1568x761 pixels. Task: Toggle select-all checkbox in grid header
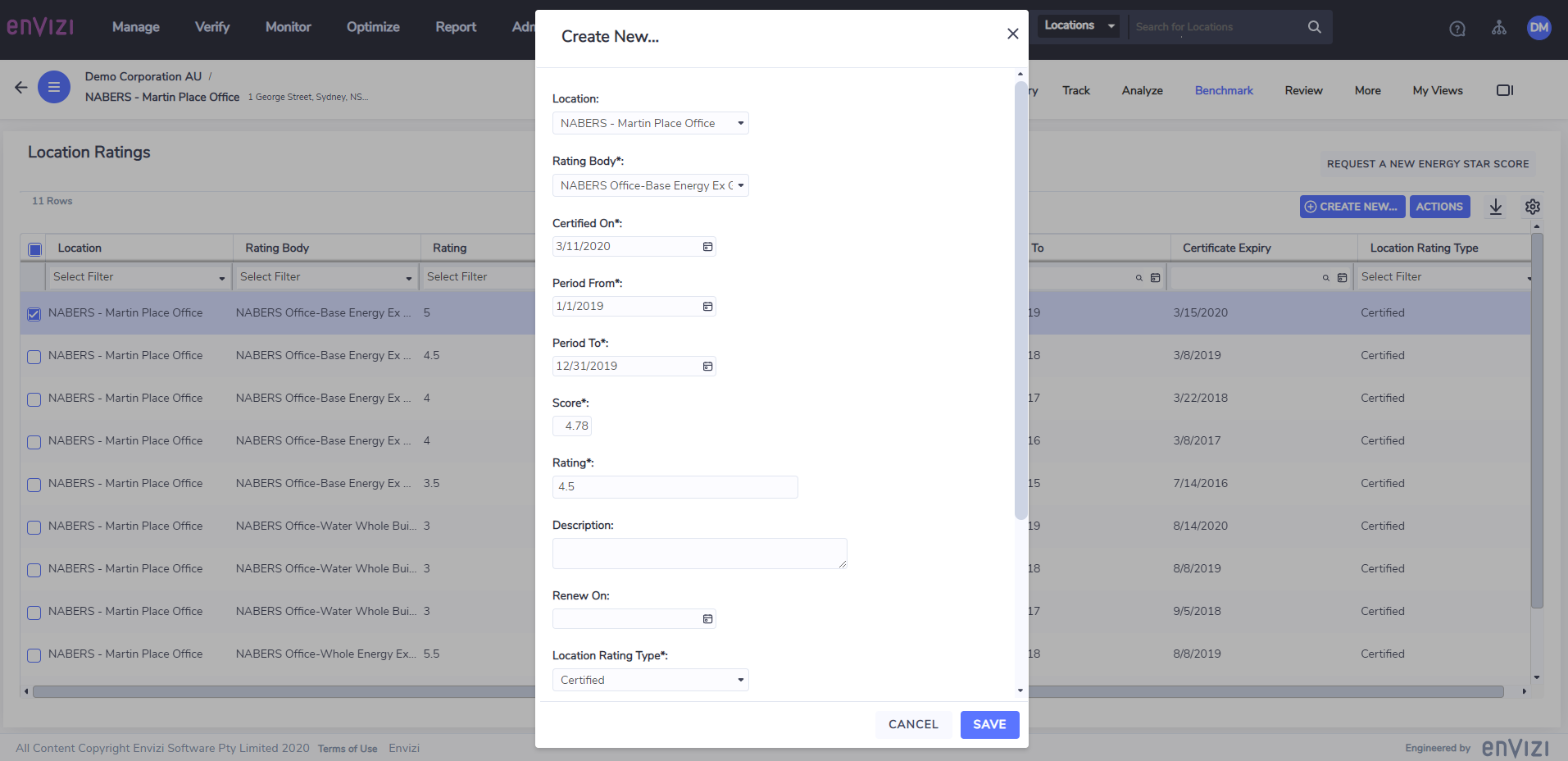(x=35, y=249)
